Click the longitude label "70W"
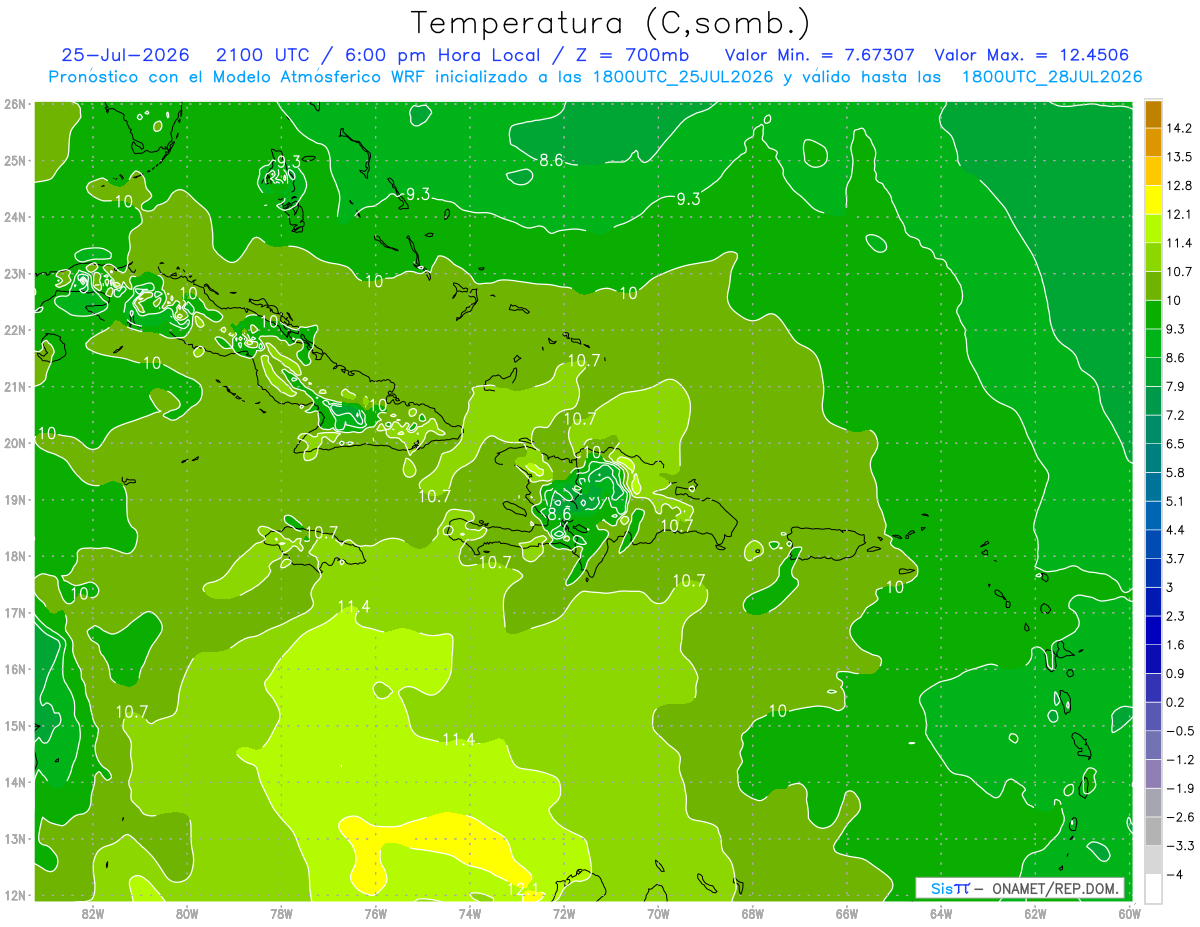 click(x=658, y=913)
